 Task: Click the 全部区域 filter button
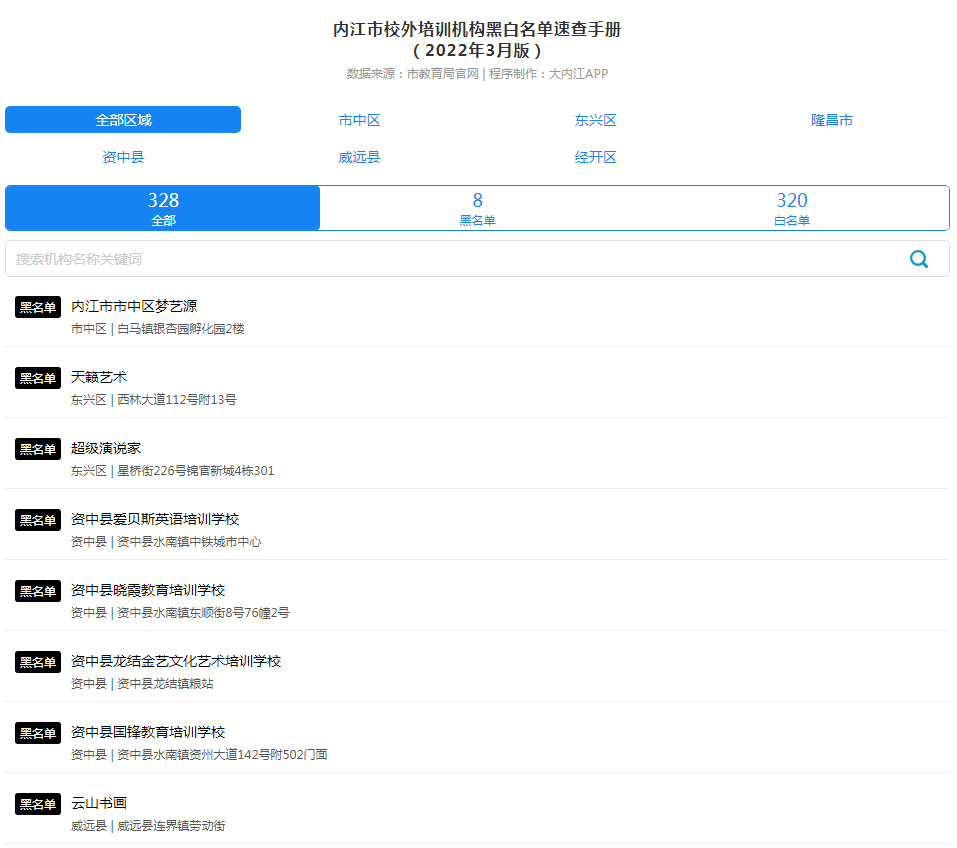click(x=123, y=119)
